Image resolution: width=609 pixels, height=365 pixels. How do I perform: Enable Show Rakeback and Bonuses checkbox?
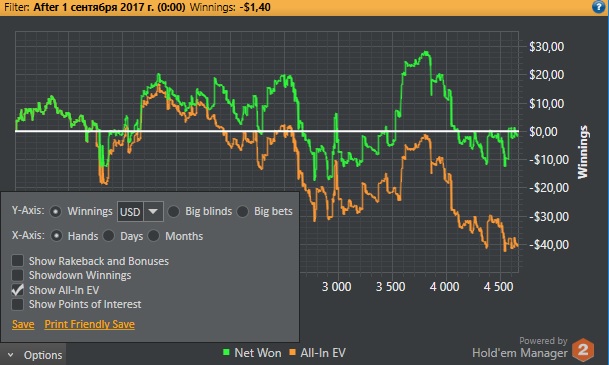[x=17, y=261]
